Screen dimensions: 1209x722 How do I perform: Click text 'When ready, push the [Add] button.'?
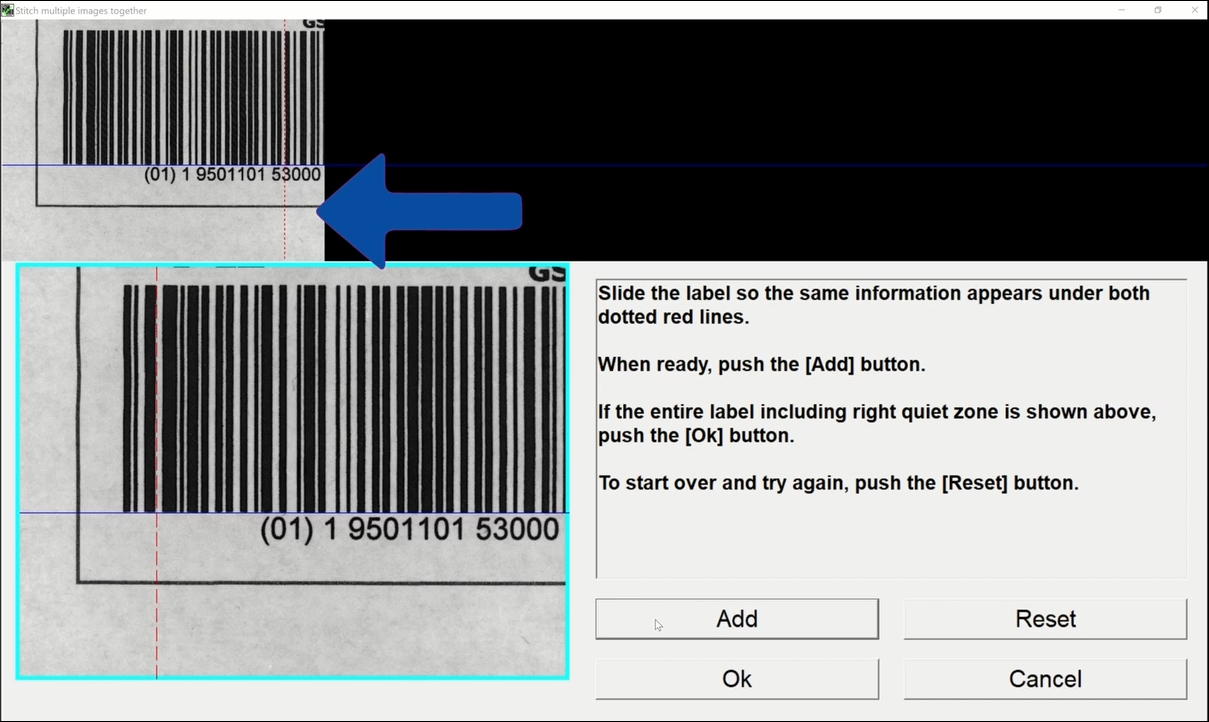[762, 365]
